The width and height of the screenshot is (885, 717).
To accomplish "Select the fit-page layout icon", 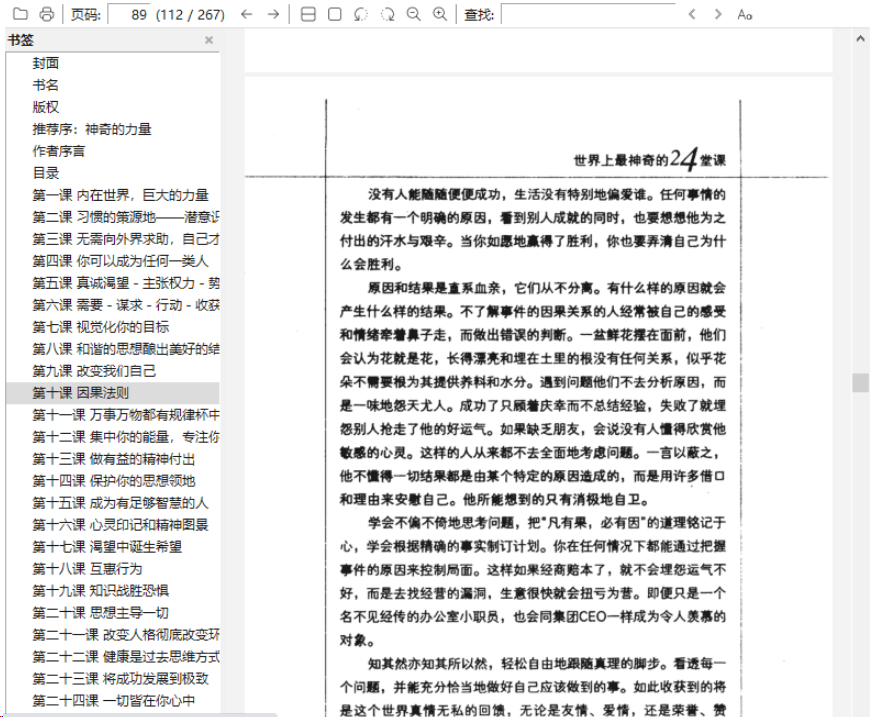I will [306, 14].
